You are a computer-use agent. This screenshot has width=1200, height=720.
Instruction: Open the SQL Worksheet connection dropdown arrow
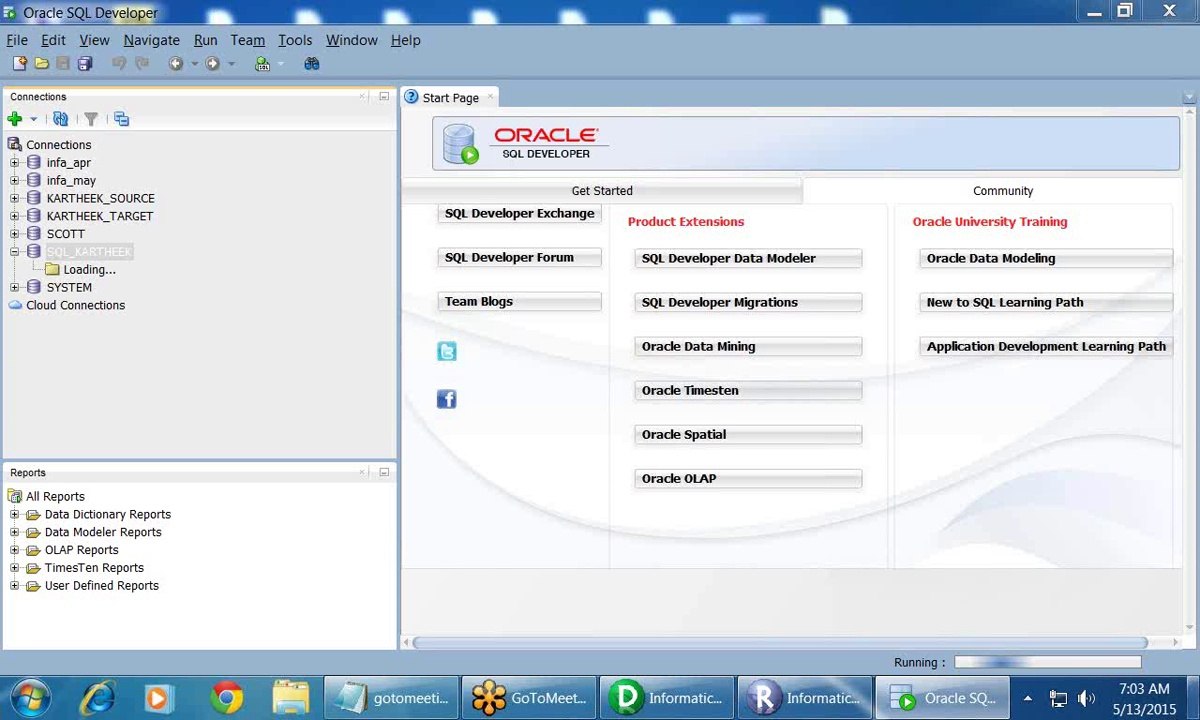pyautogui.click(x=281, y=63)
